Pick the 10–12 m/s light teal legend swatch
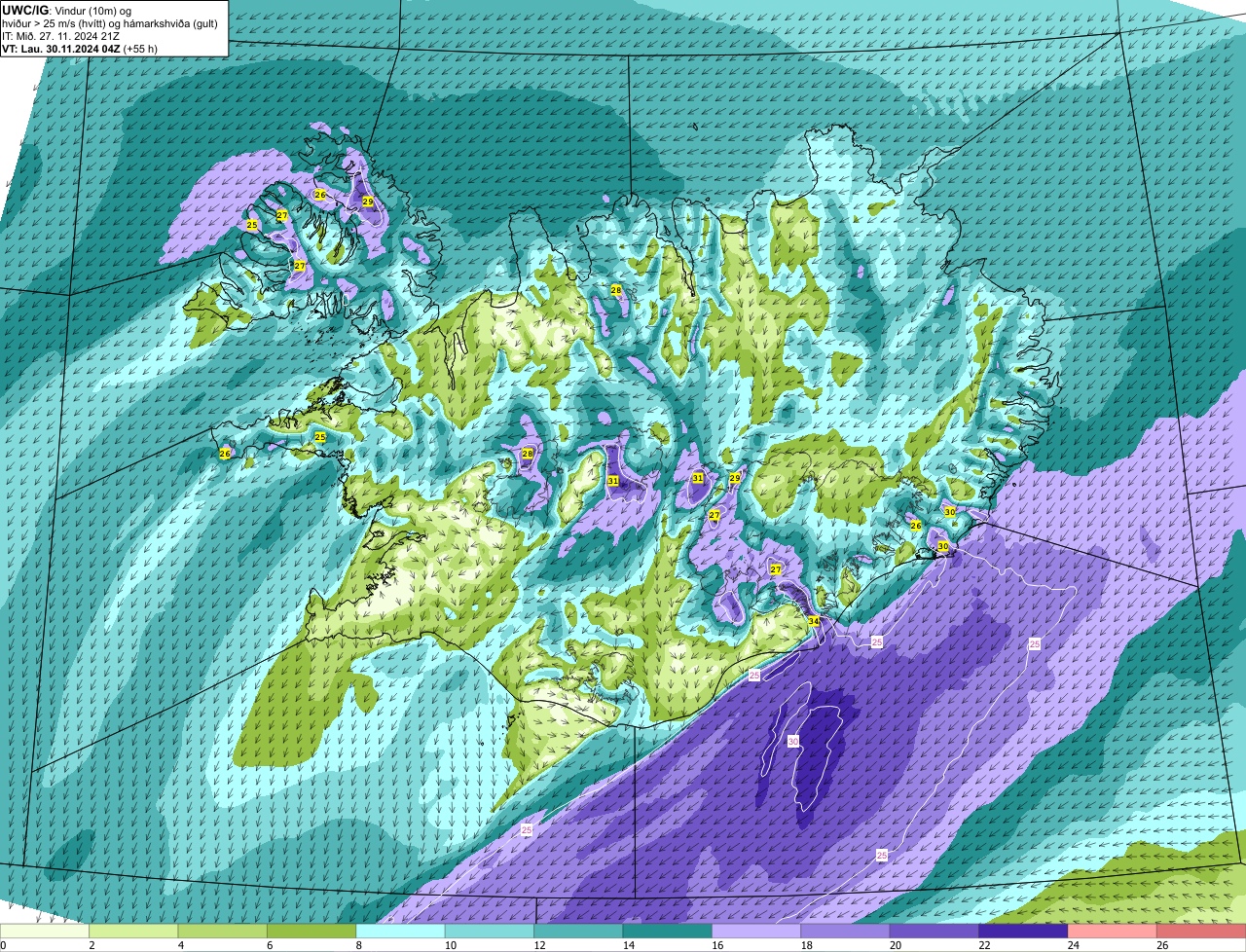1246x952 pixels. click(490, 932)
